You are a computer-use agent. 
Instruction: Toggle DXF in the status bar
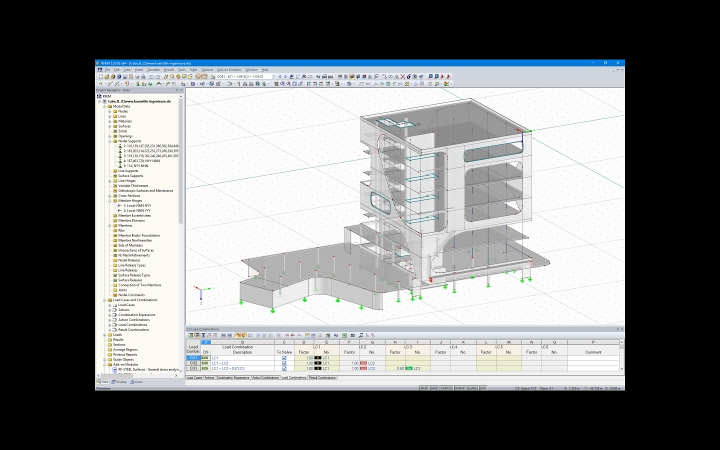coord(483,388)
